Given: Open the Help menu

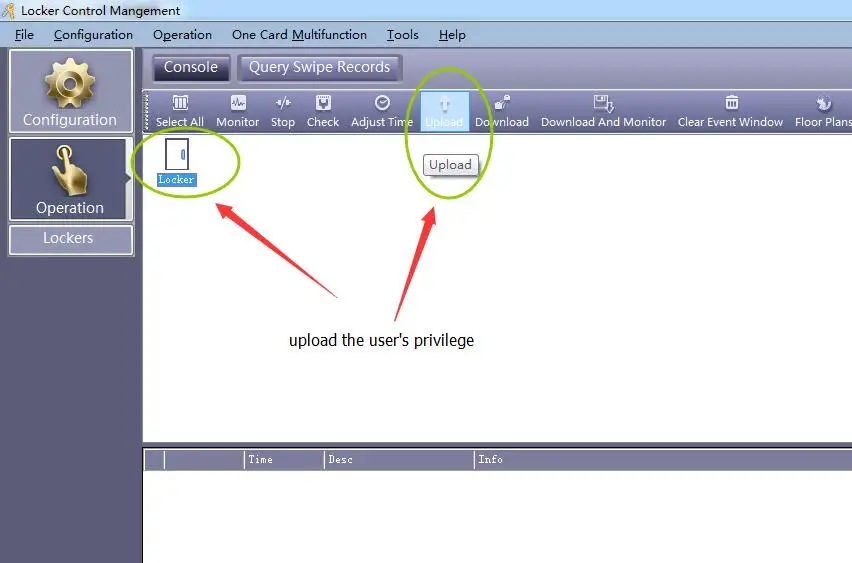Looking at the screenshot, I should (x=452, y=35).
